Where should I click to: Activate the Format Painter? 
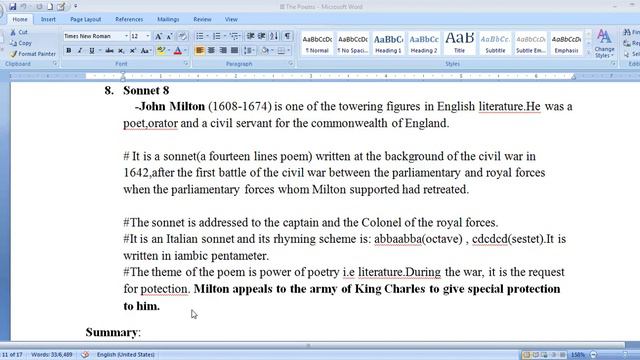tap(33, 53)
